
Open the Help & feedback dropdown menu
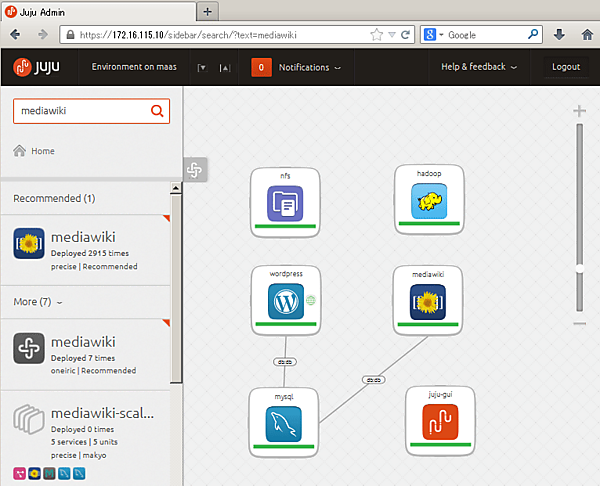[x=479, y=67]
